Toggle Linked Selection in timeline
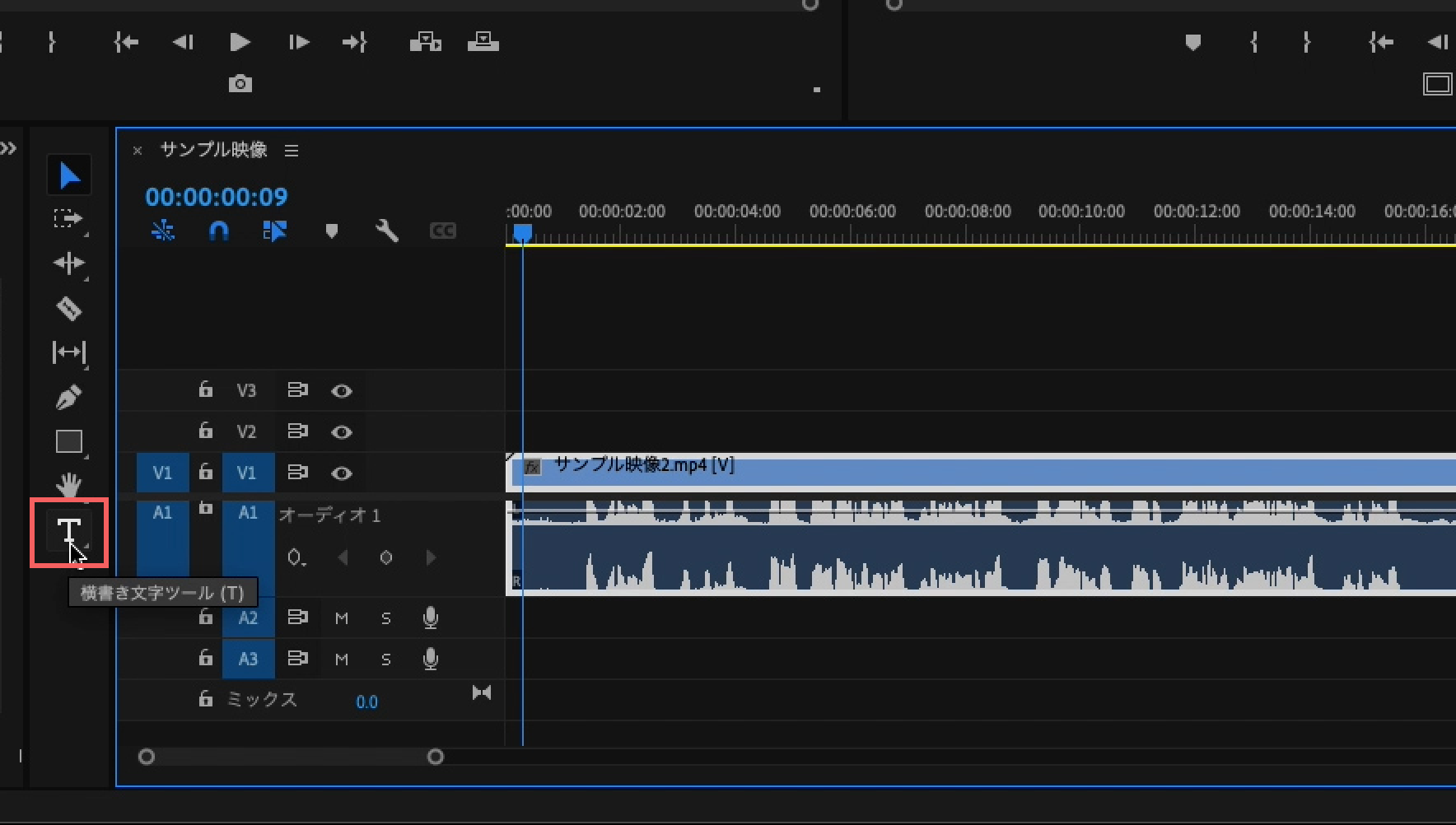The image size is (1456, 825). 274,231
